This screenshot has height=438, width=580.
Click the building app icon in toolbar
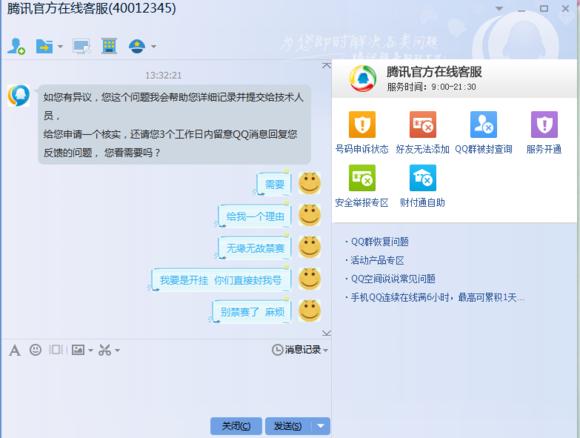pos(109,46)
